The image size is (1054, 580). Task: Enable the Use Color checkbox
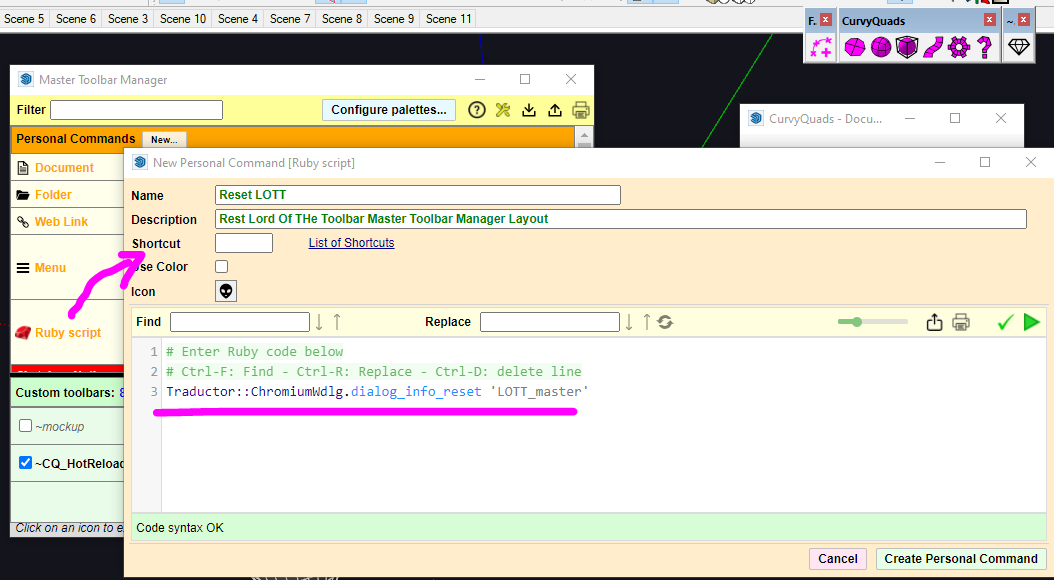[222, 267]
